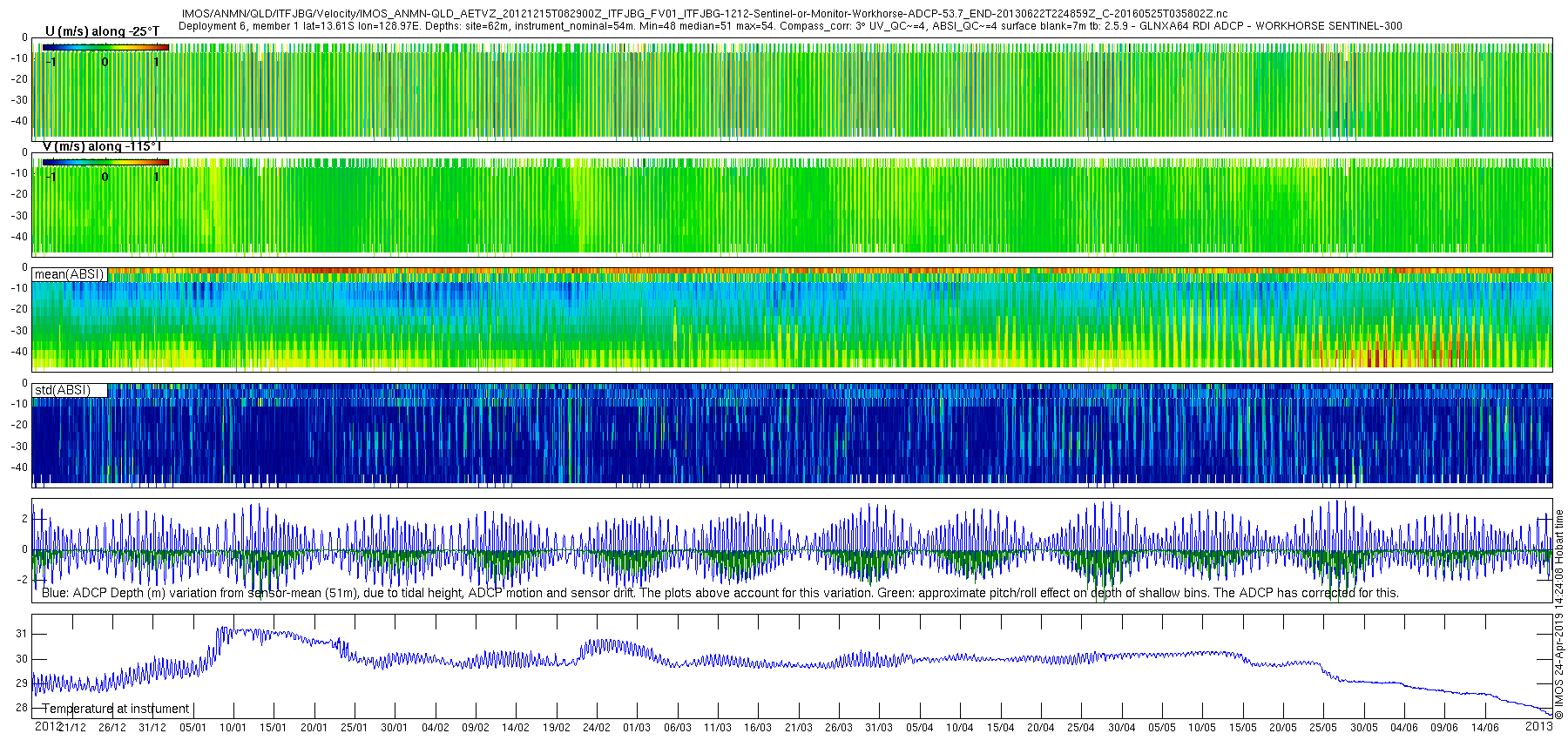Viewport: 1568px width, 740px height.
Task: Click the '-40' depth tick in U panel
Action: coord(19,121)
